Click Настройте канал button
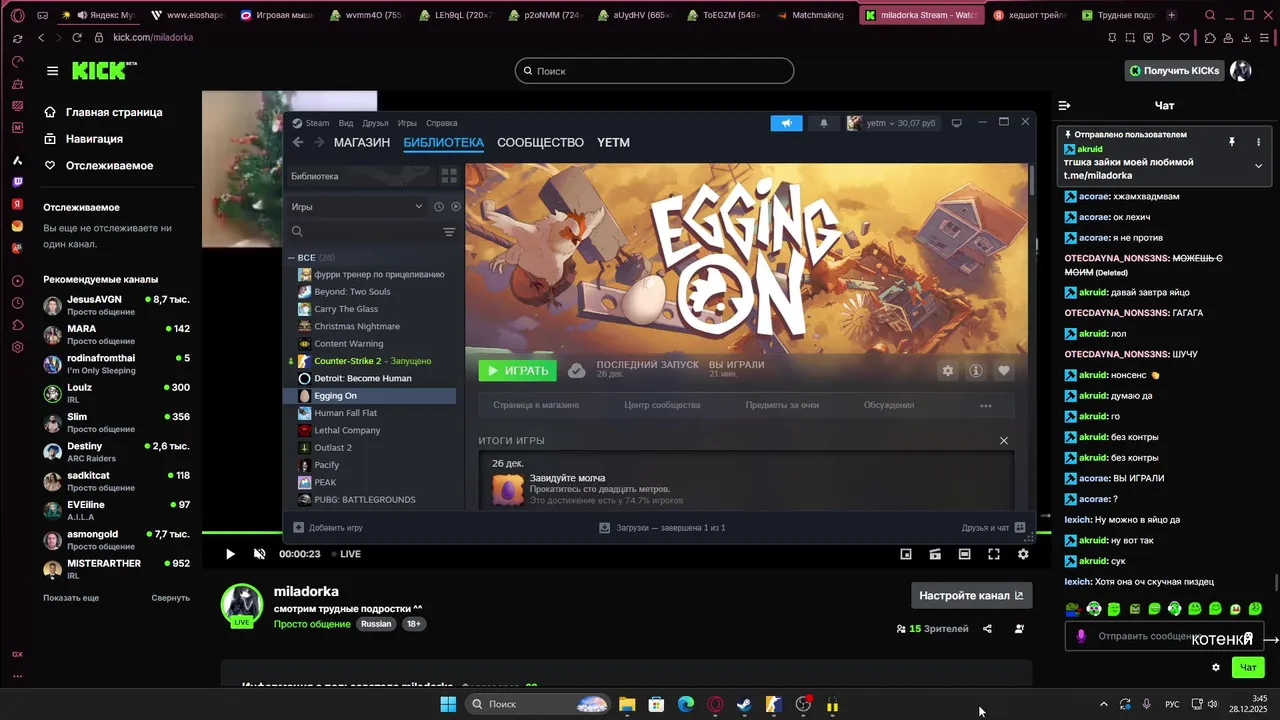 971,595
